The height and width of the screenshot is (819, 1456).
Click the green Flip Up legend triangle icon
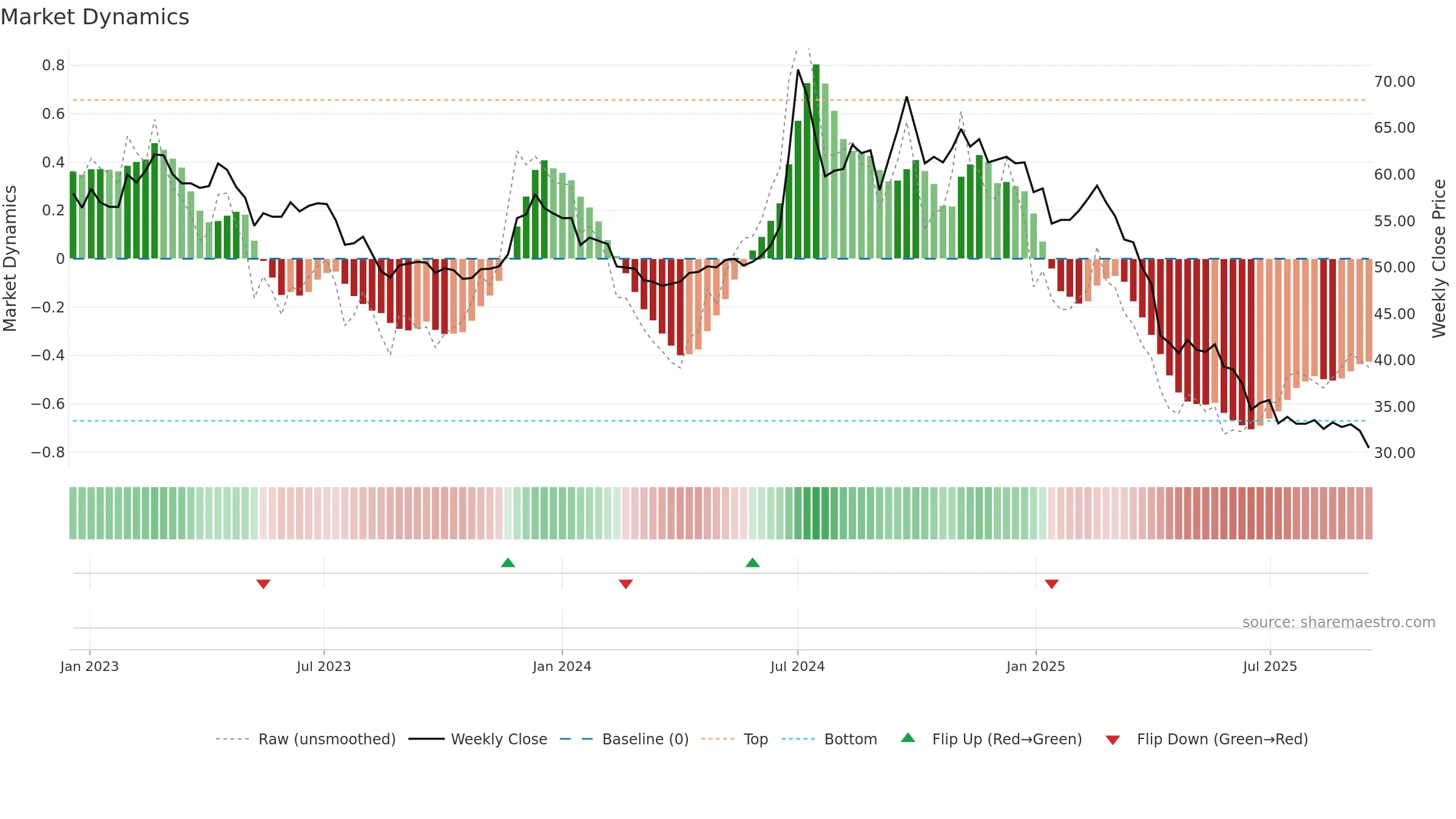(x=908, y=738)
